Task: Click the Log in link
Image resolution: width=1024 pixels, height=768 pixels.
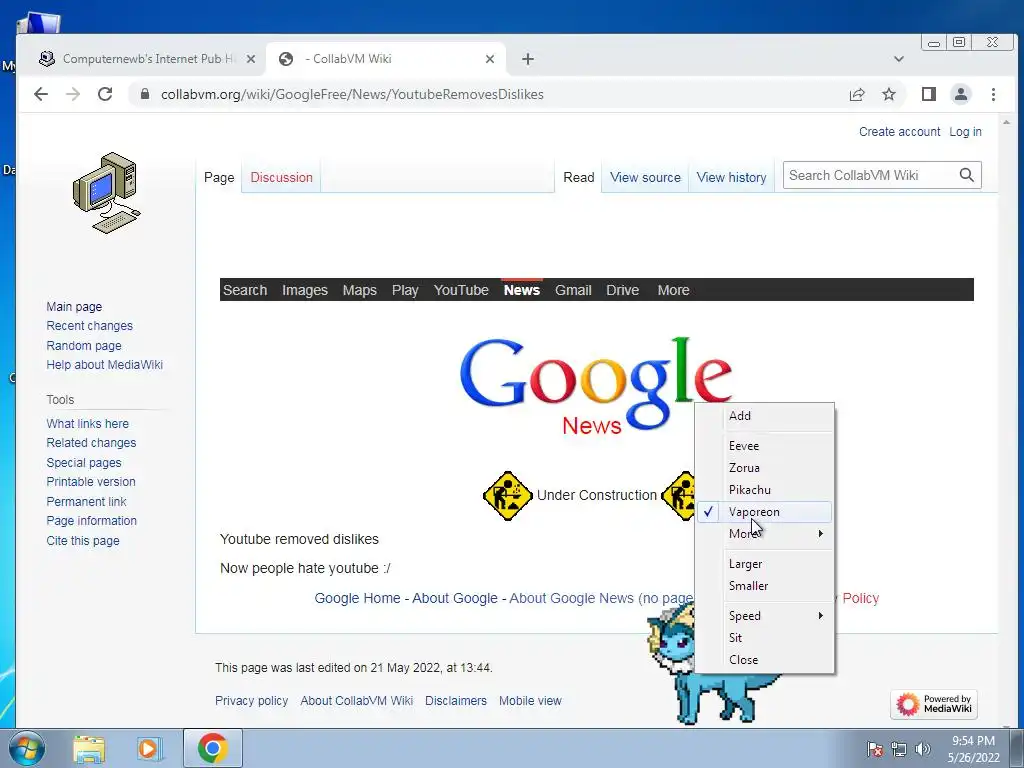Action: pyautogui.click(x=965, y=131)
